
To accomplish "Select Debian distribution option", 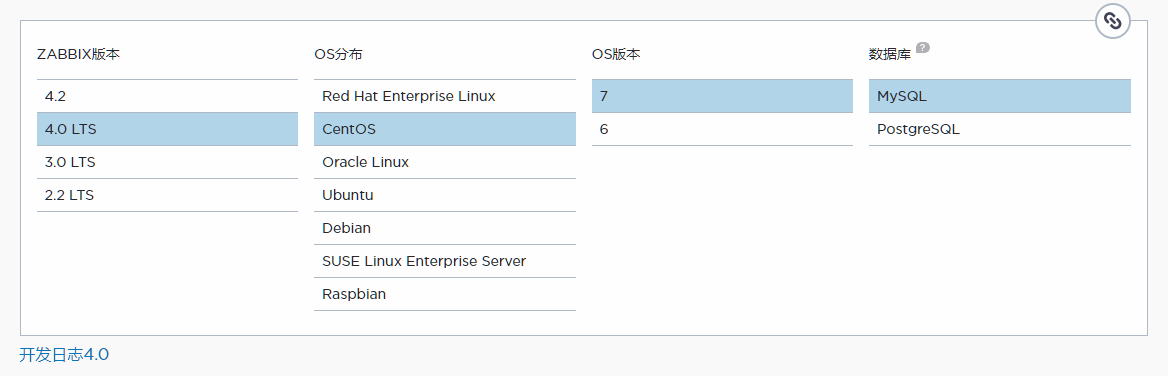I will point(445,228).
